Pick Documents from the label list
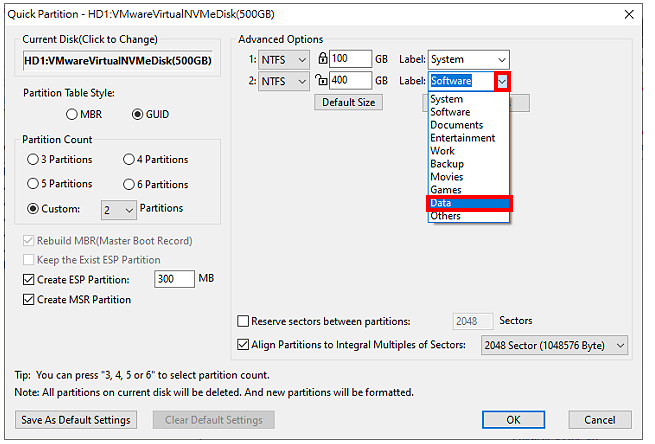The width and height of the screenshot is (655, 444). pyautogui.click(x=469, y=125)
